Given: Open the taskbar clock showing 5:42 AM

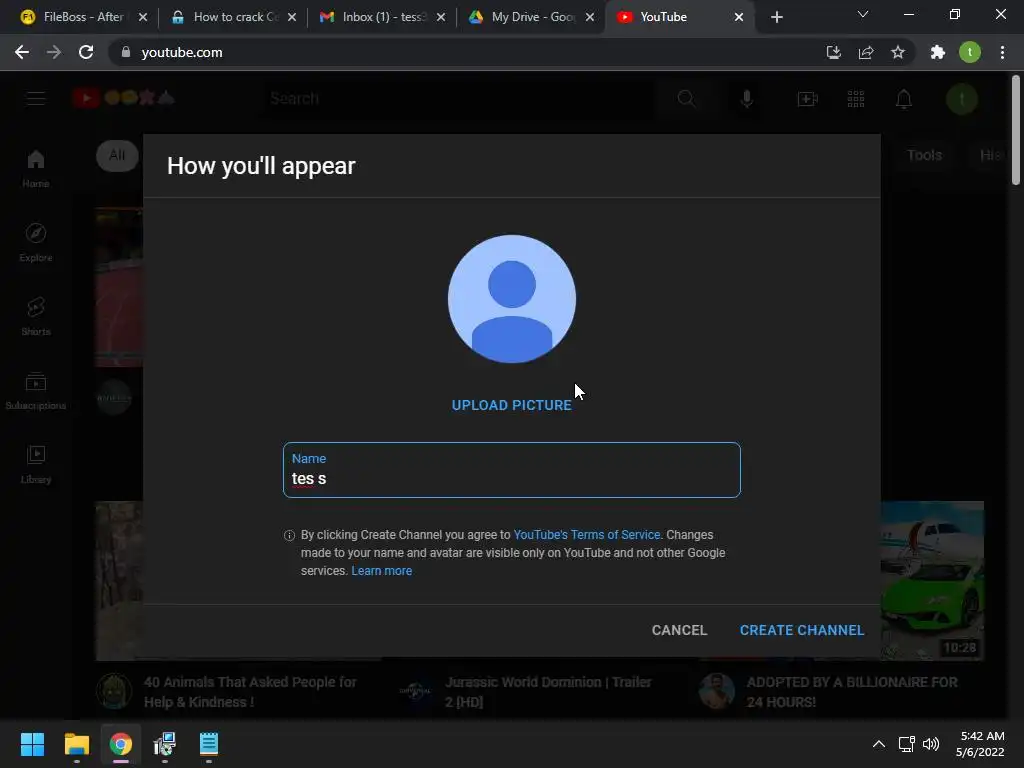Looking at the screenshot, I should tap(980, 744).
